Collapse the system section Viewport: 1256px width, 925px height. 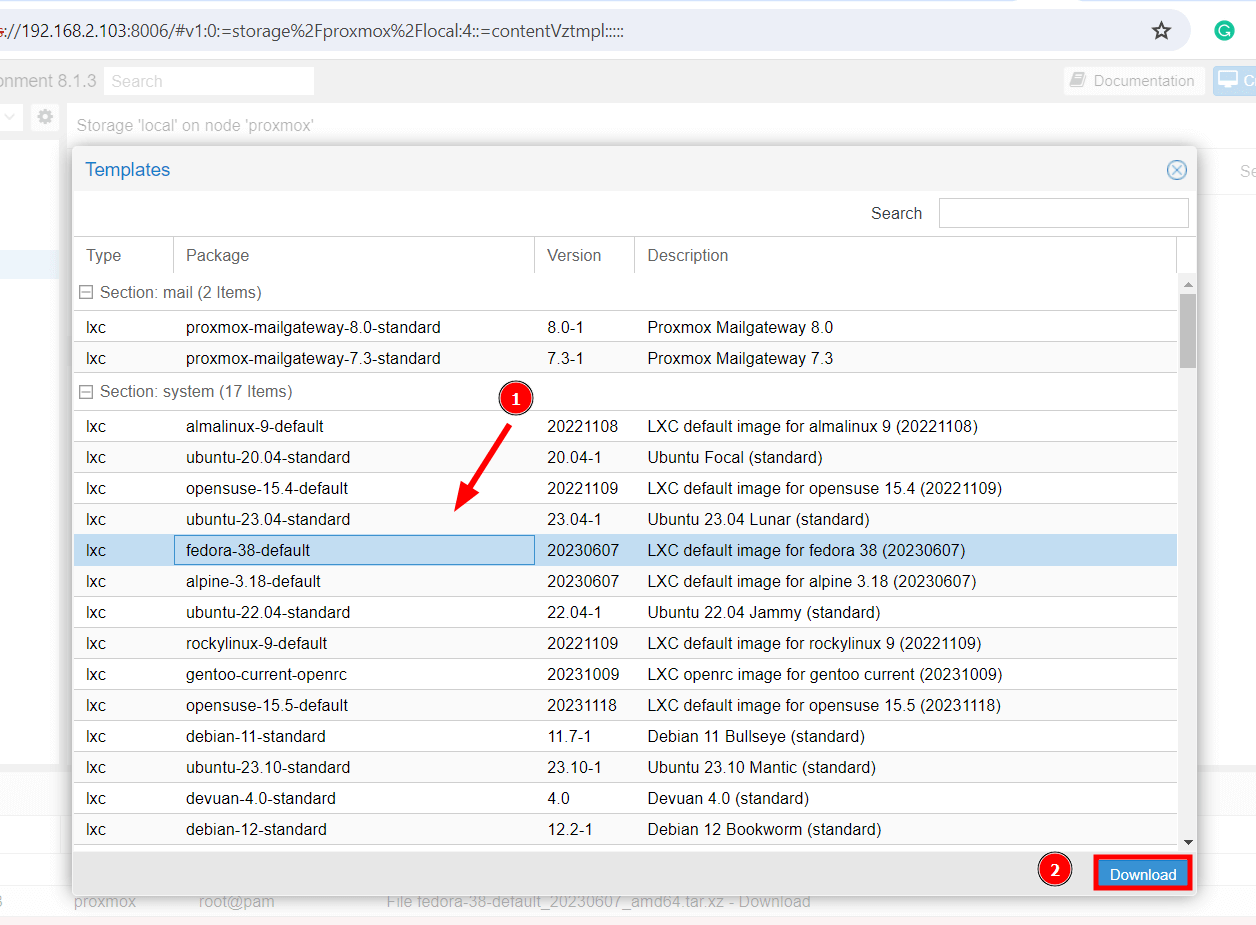pos(86,392)
